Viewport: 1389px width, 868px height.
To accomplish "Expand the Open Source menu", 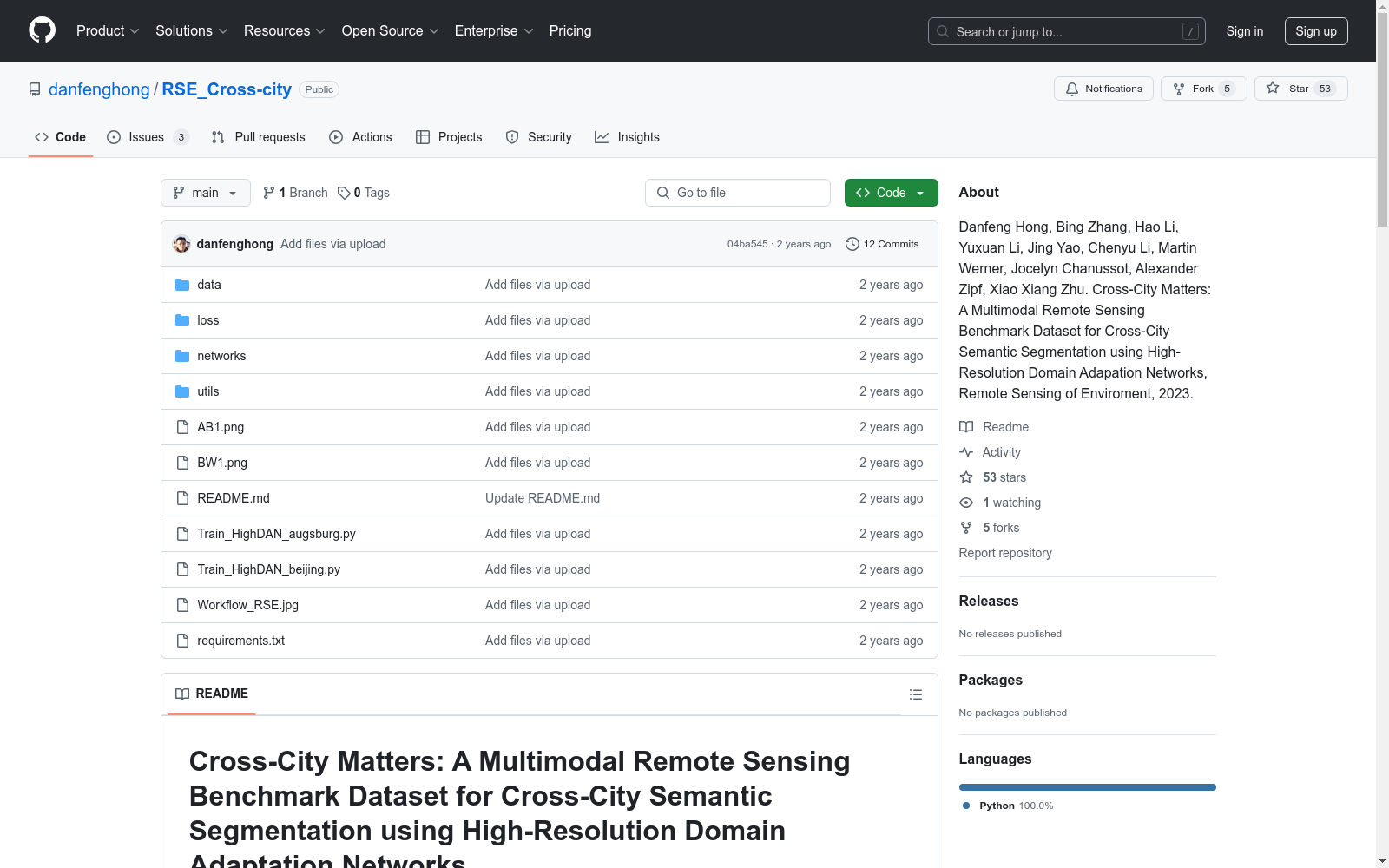I will tap(391, 31).
